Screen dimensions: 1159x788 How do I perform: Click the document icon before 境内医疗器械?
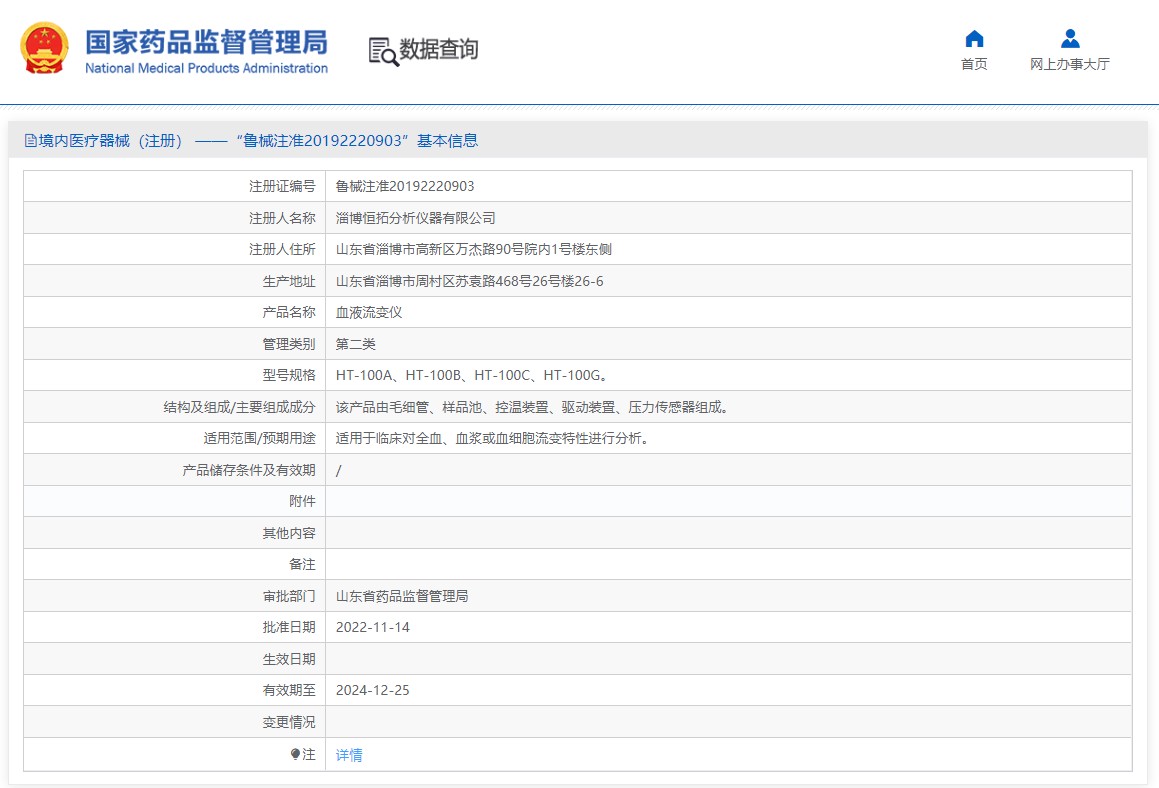pyautogui.click(x=30, y=140)
